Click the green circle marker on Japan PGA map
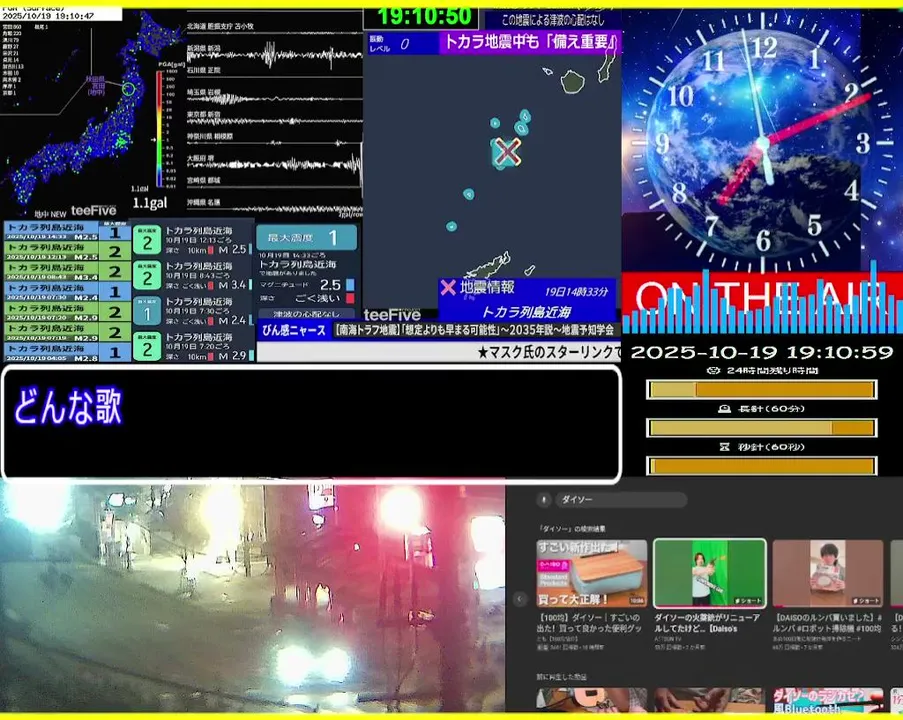Viewport: 903px width, 720px height. click(129, 89)
